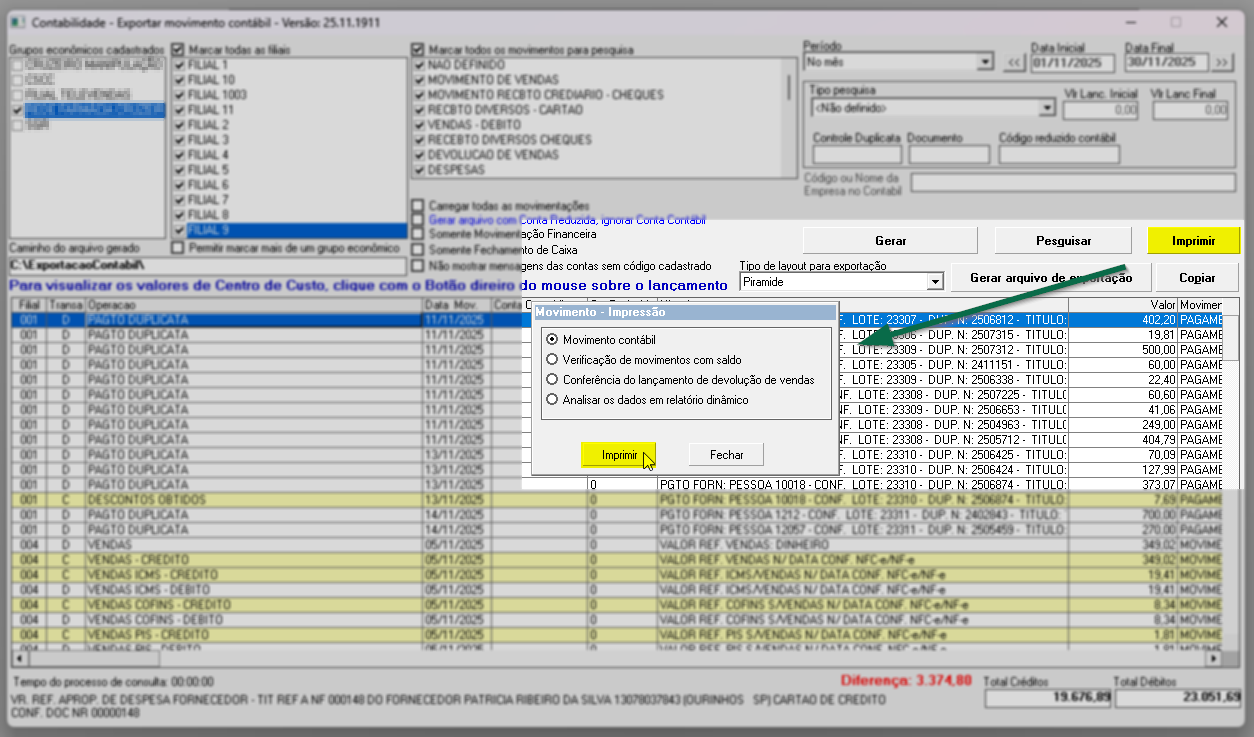Click the previous period arrow button
The image size is (1254, 737).
1014,62
